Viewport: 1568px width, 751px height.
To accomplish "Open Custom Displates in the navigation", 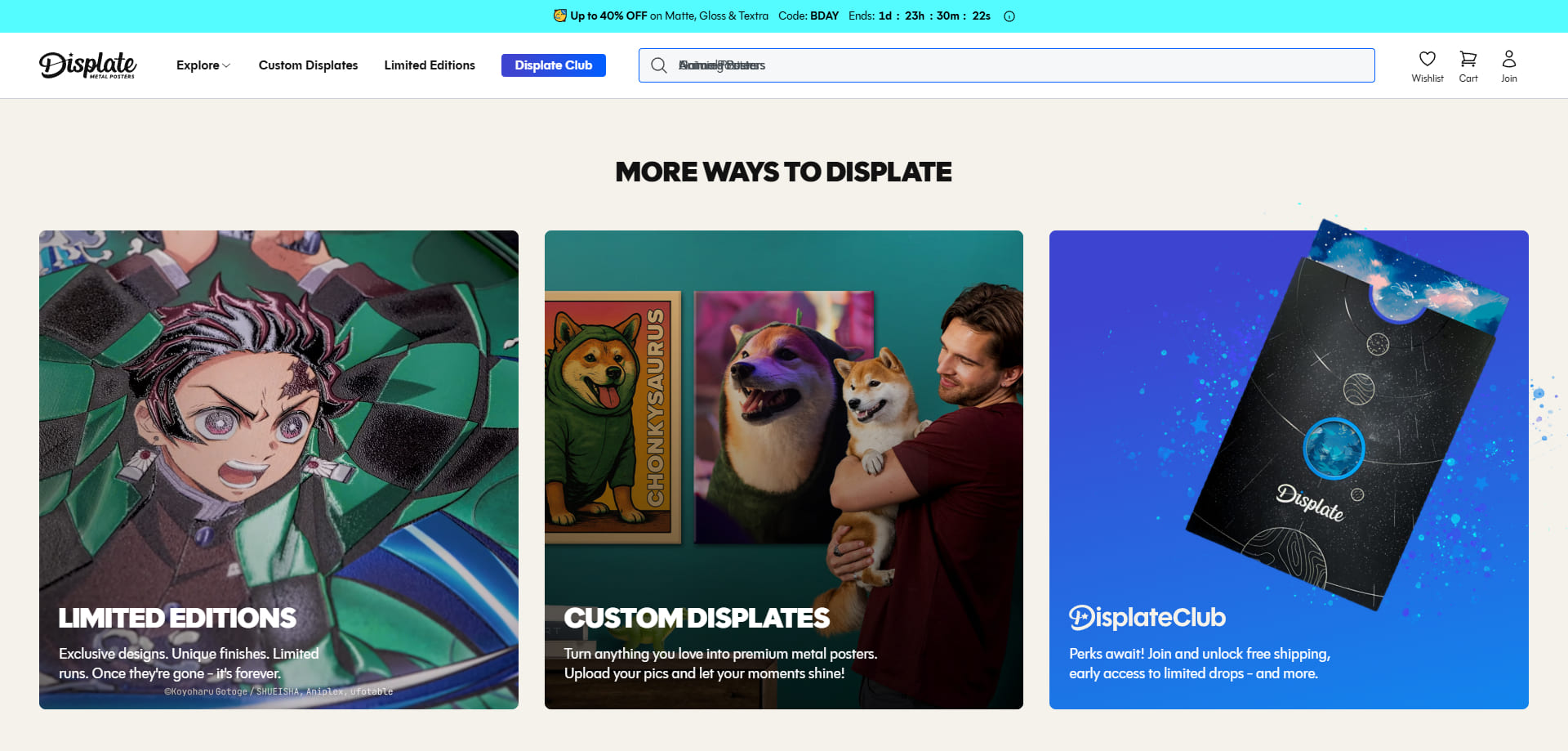I will [308, 65].
